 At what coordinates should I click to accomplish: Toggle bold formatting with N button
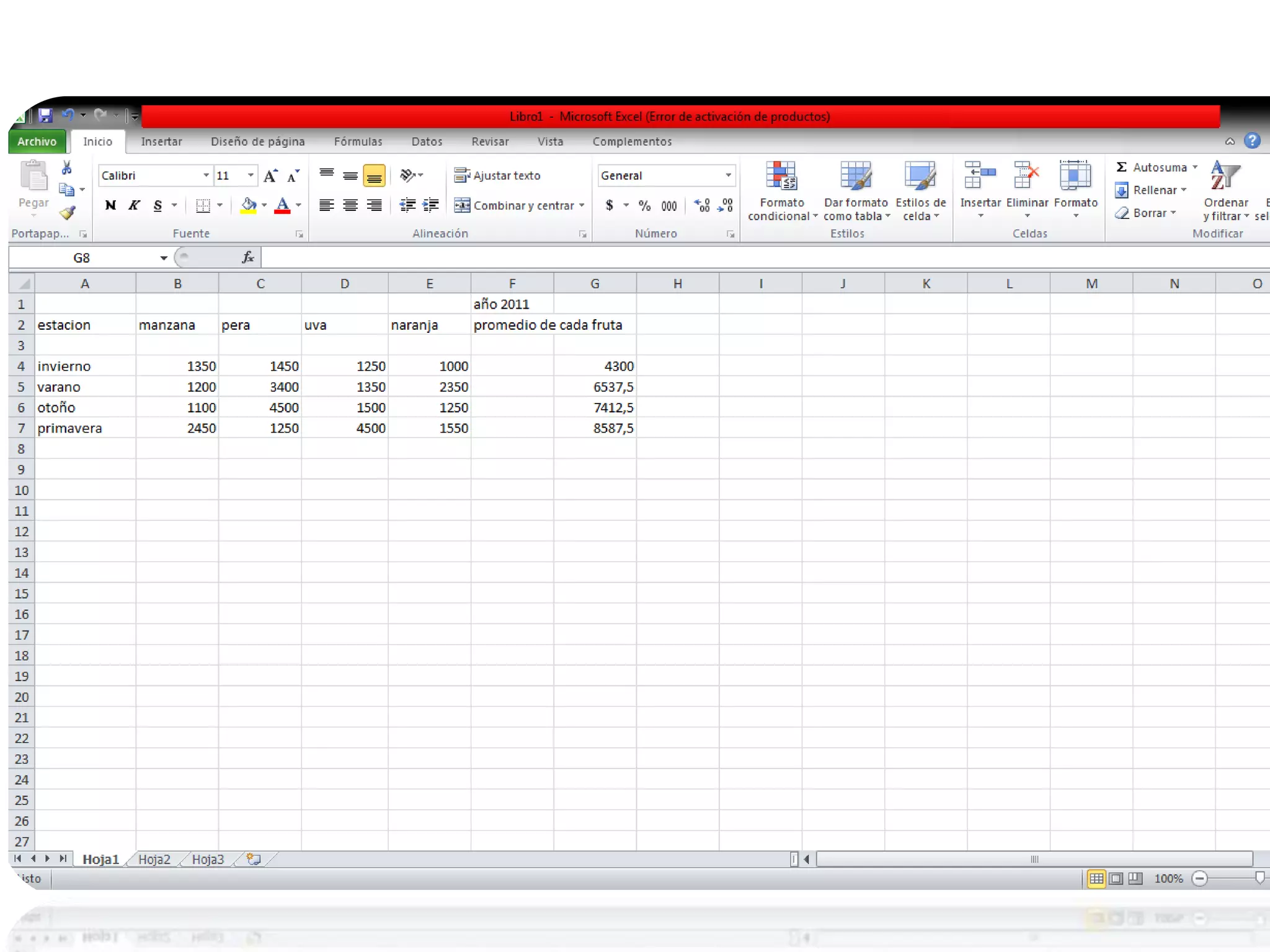point(110,206)
